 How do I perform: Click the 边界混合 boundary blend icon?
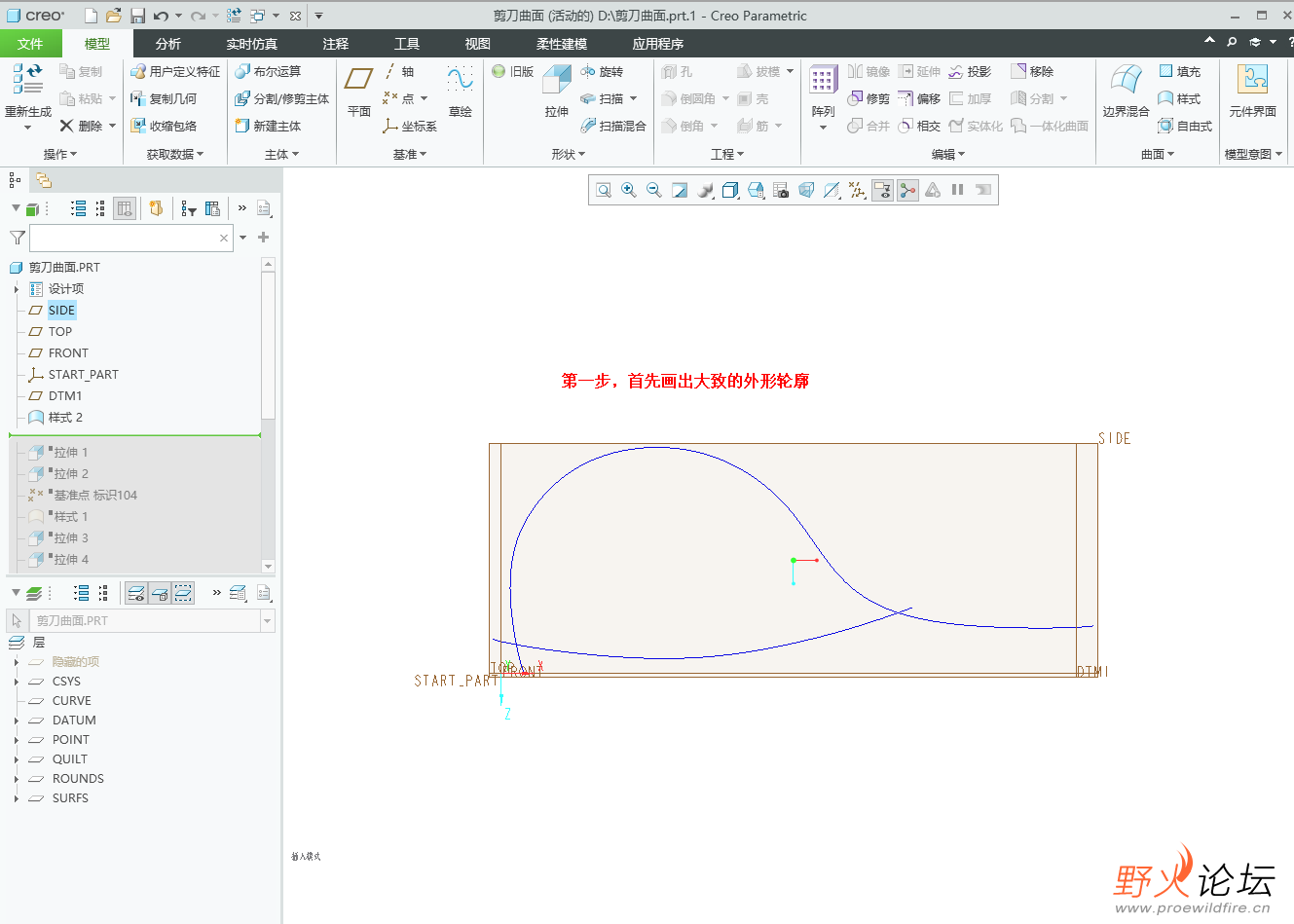(x=1126, y=79)
